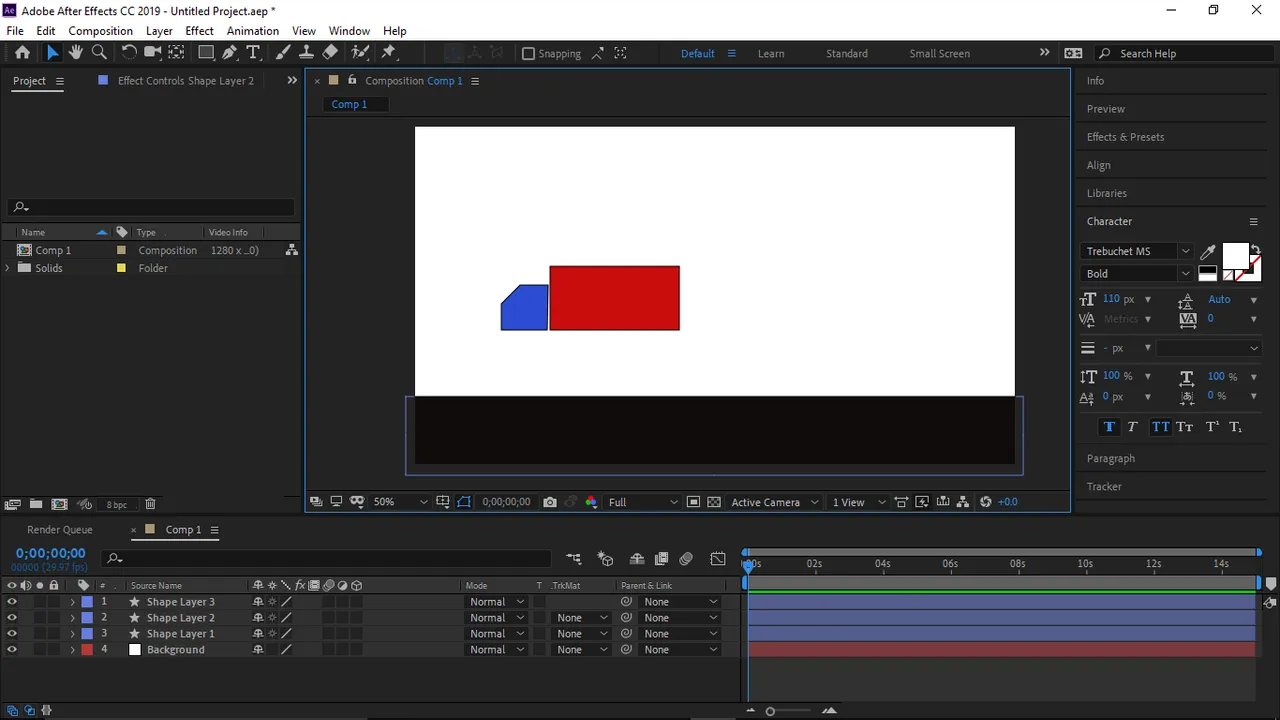Switch to the Render Queue tab
Image resolution: width=1280 pixels, height=720 pixels.
tap(60, 530)
